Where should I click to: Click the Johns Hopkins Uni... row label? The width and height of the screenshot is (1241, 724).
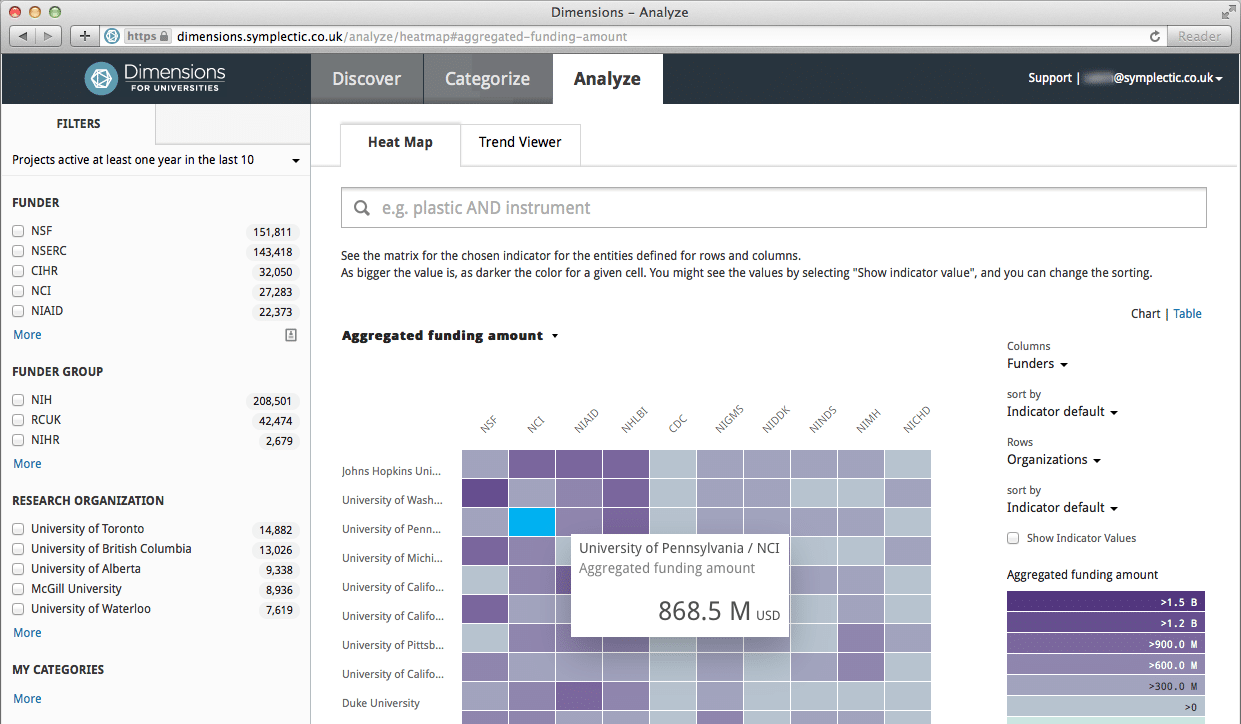pos(392,471)
